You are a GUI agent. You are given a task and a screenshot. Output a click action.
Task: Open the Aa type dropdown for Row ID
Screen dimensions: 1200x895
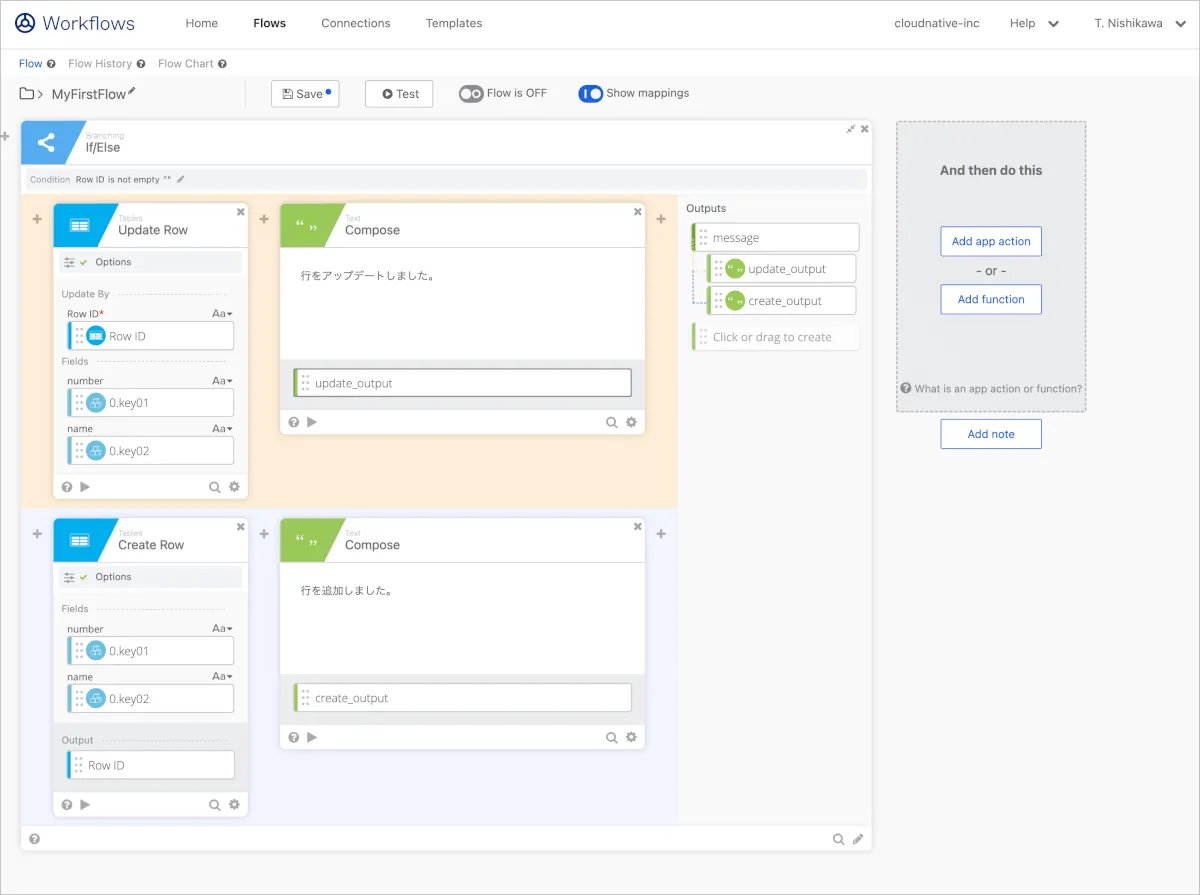coord(222,314)
